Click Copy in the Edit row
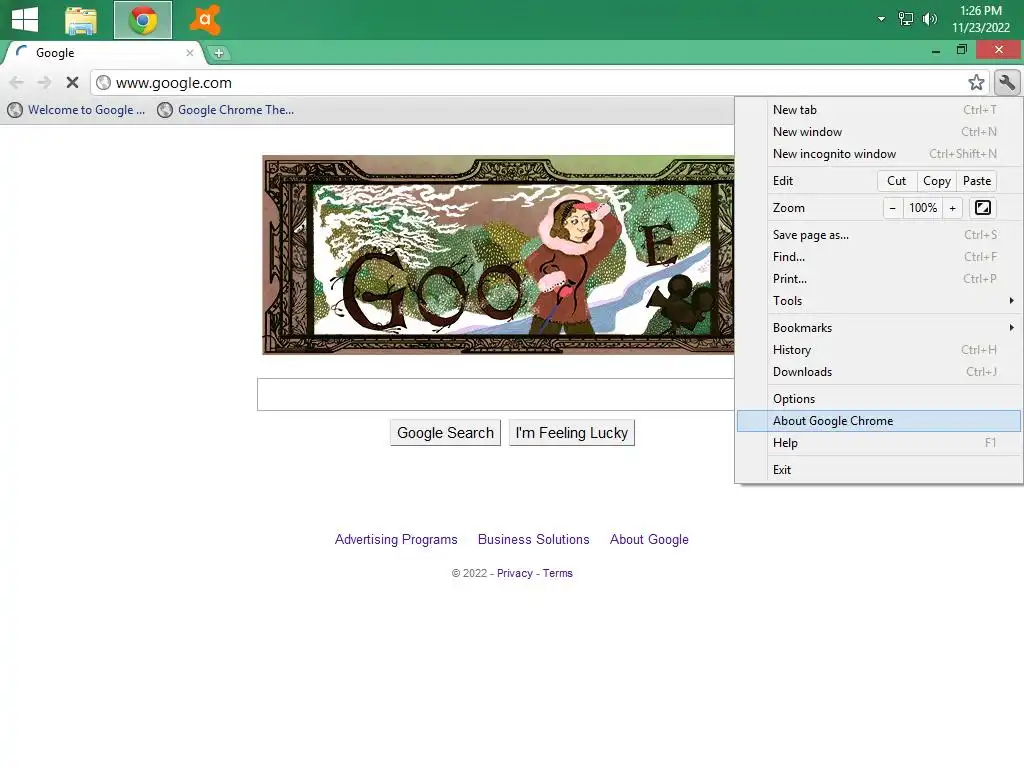This screenshot has width=1024, height=768. point(936,181)
